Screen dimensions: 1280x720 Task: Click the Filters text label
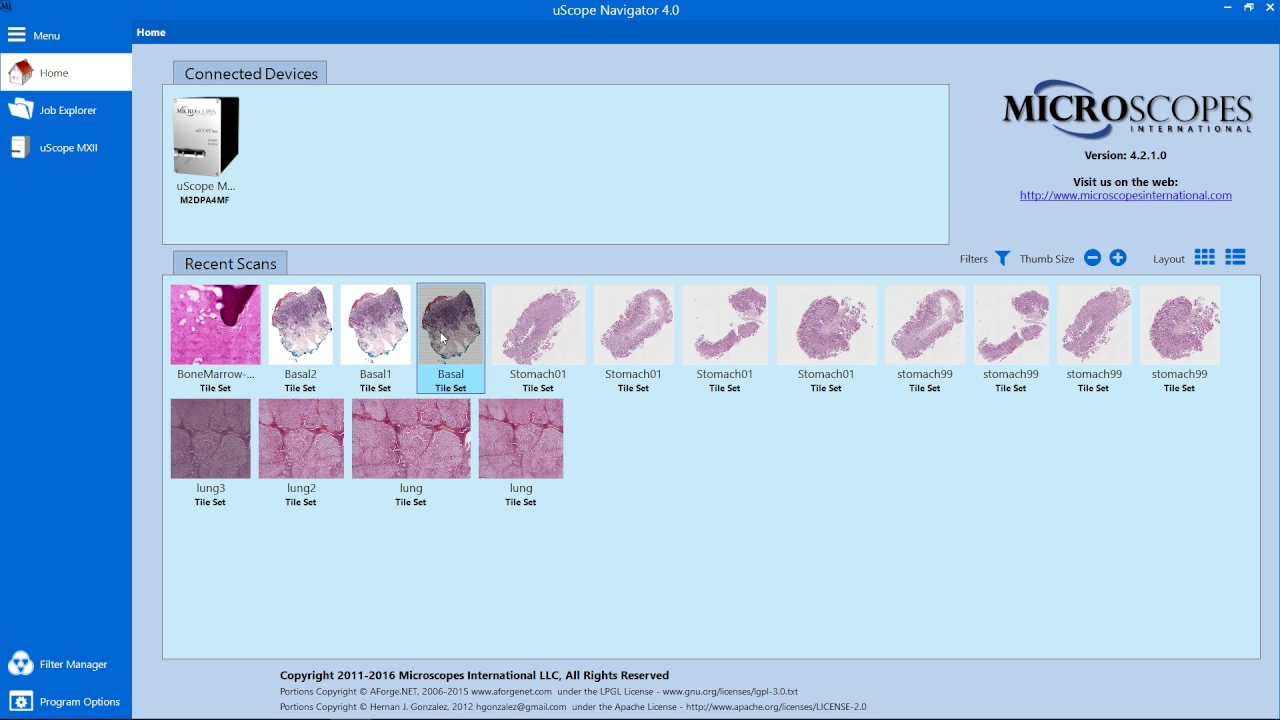click(x=973, y=259)
